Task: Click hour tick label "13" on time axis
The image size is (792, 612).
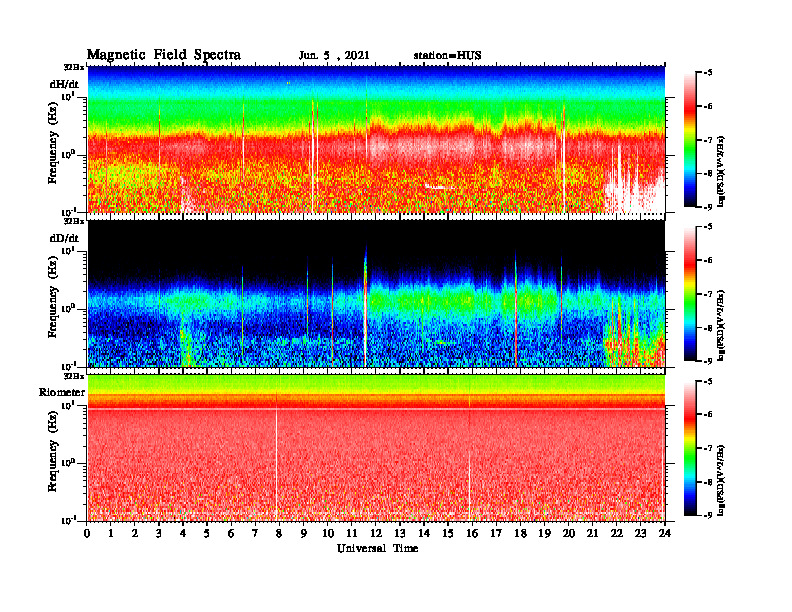Action: [400, 534]
